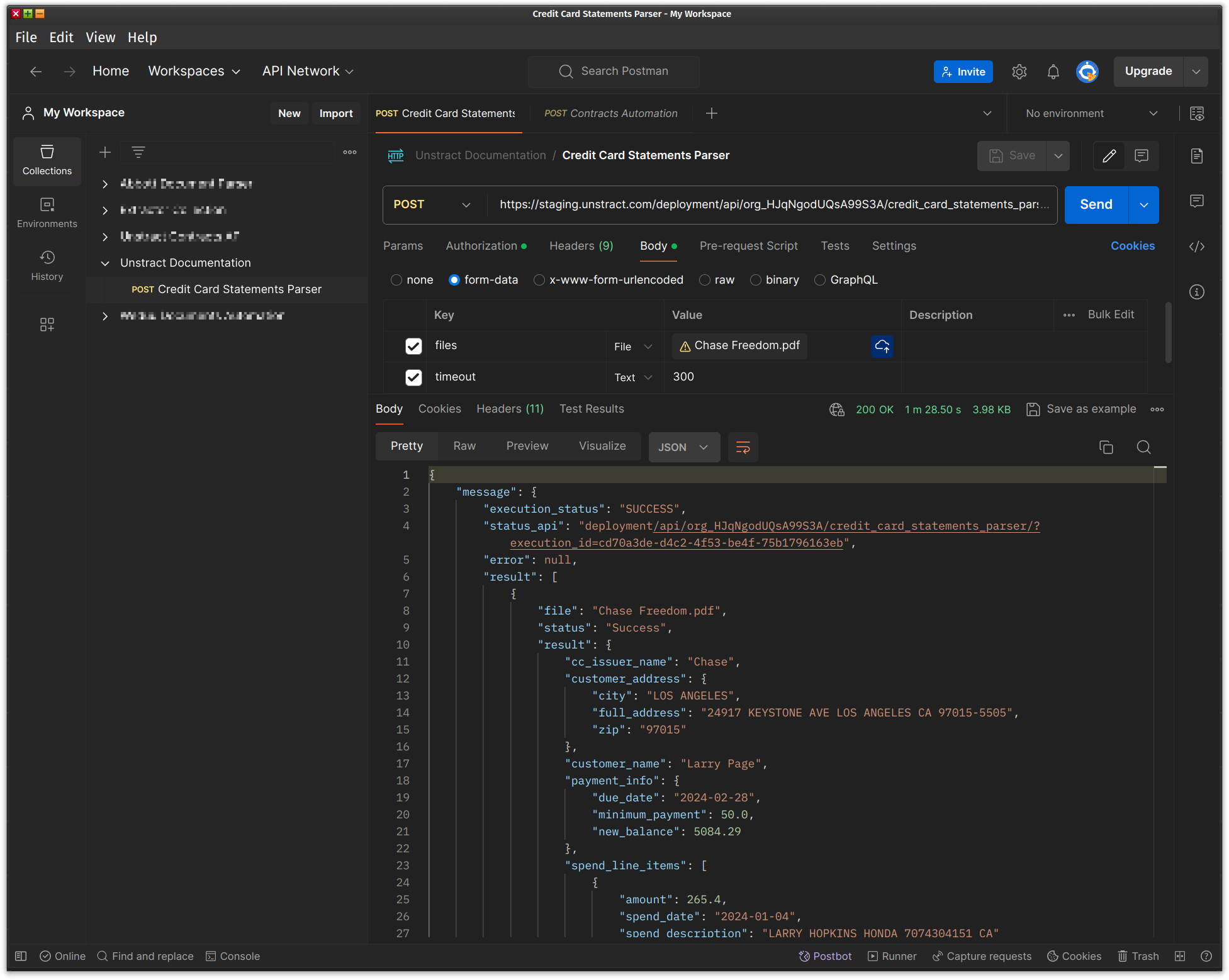Click the network globe icon near 200 OK
The image size is (1229, 980).
pyautogui.click(x=836, y=409)
